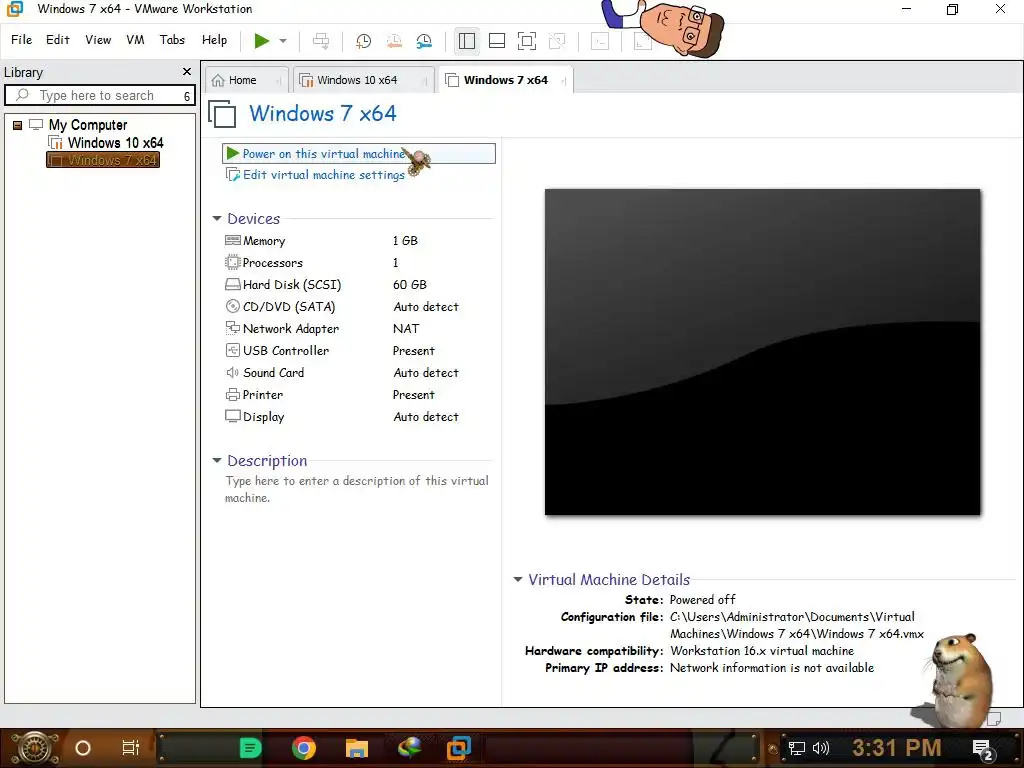The image size is (1024, 768).
Task: Collapse the Devices section
Action: (217, 219)
